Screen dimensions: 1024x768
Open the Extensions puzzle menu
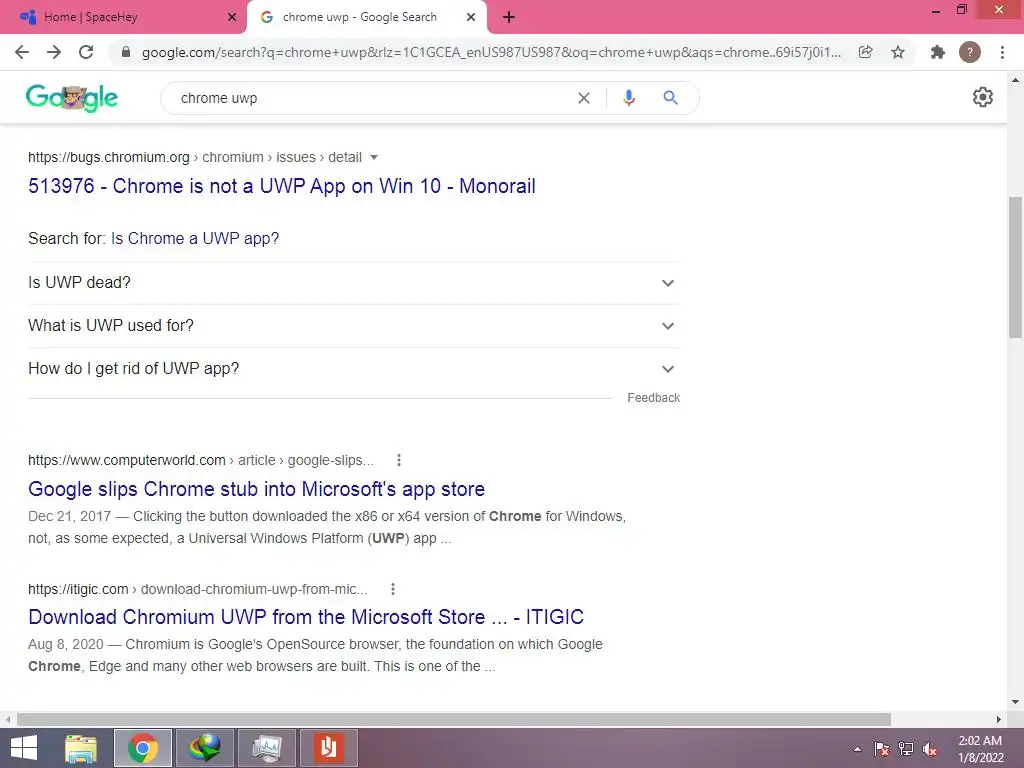point(938,52)
